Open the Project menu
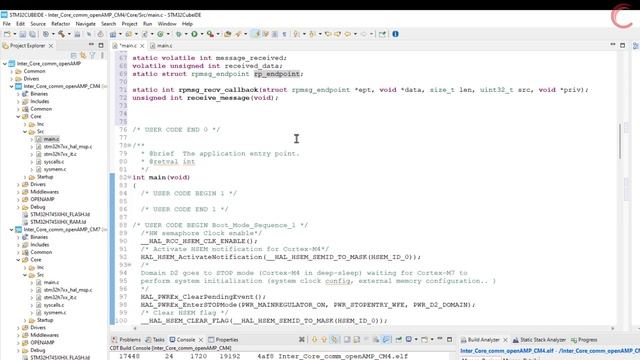 coord(129,24)
